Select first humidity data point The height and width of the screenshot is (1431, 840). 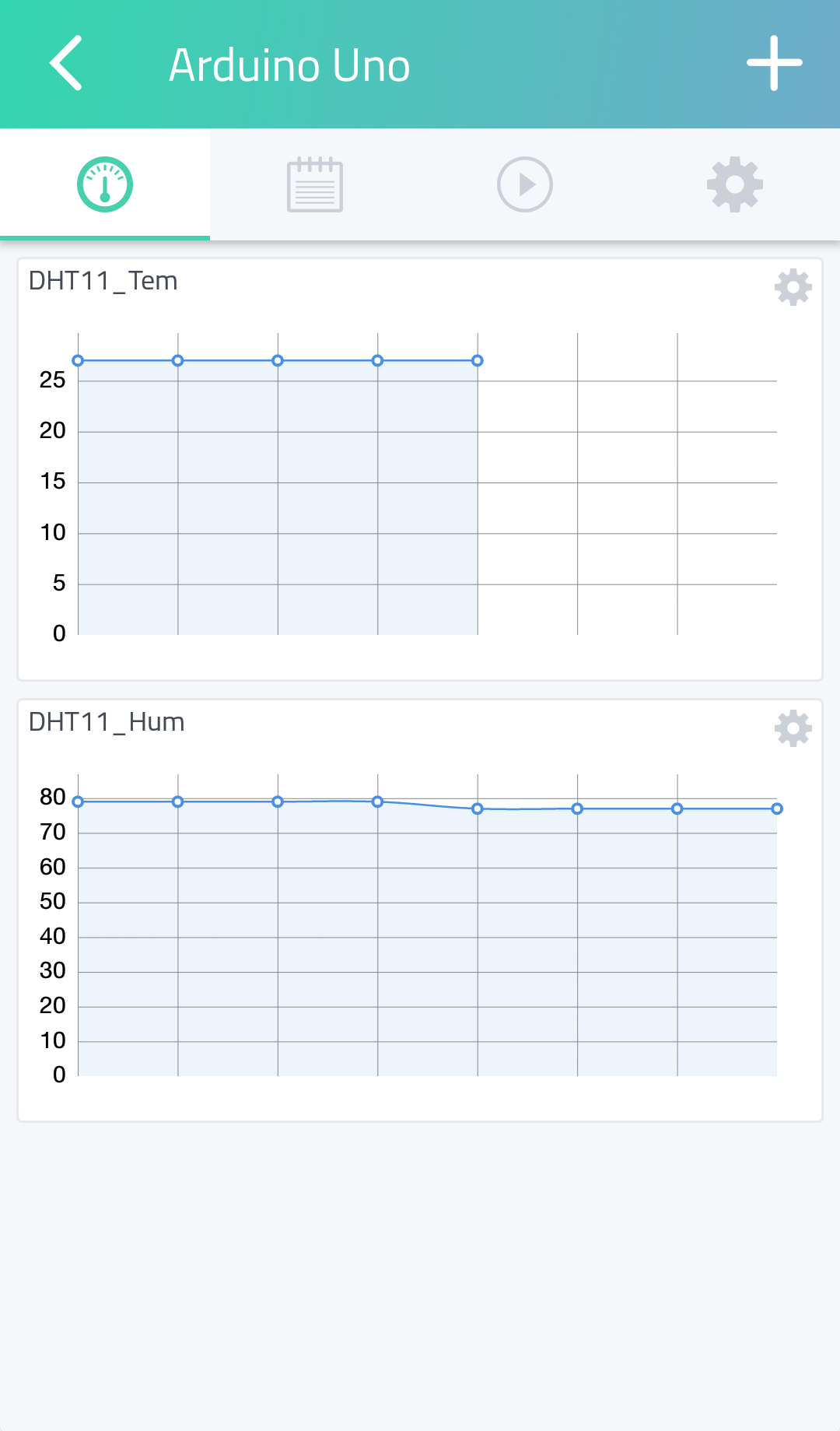(x=78, y=801)
